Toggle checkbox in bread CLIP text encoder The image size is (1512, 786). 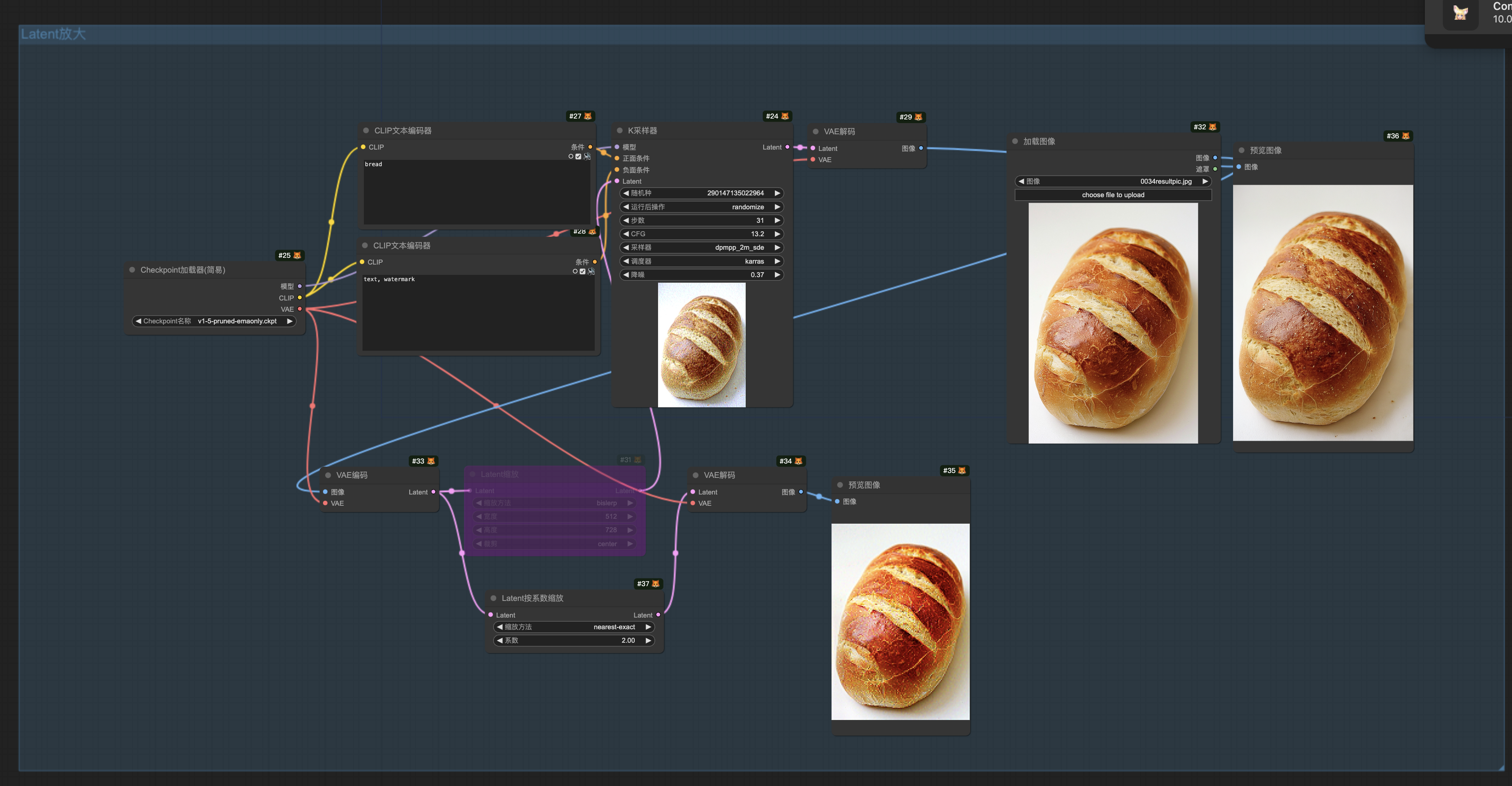578,156
